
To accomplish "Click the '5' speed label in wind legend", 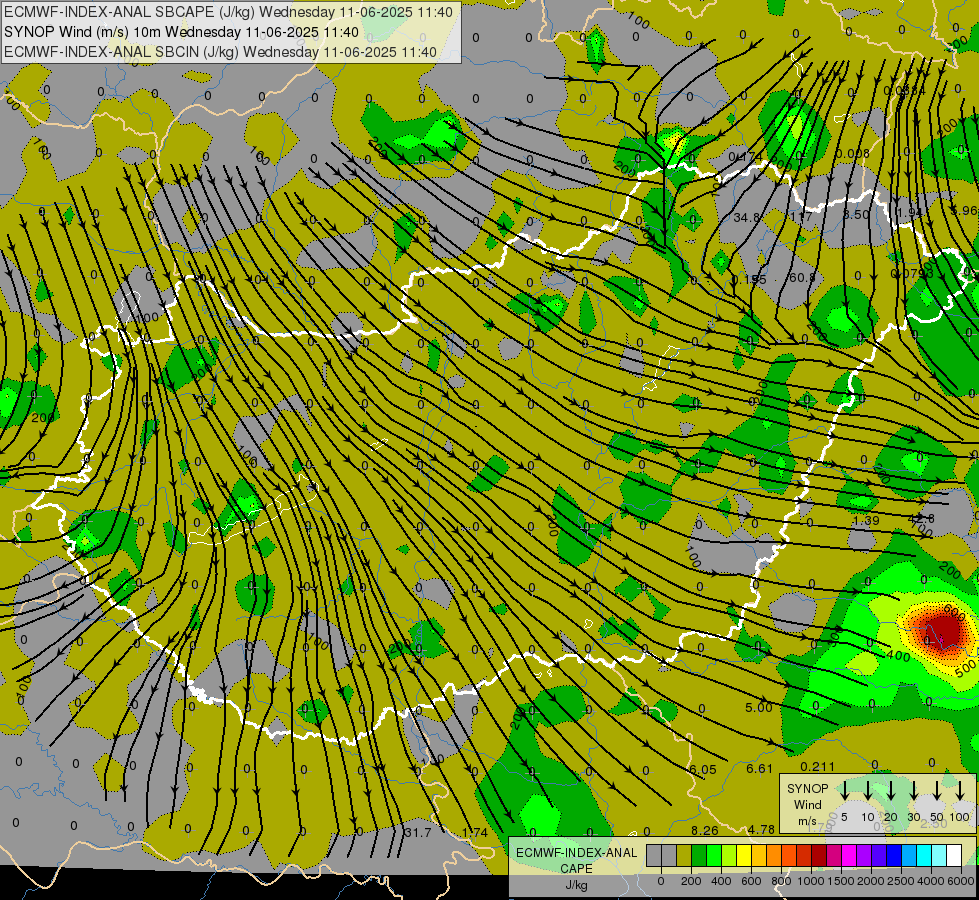I will pyautogui.click(x=844, y=817).
